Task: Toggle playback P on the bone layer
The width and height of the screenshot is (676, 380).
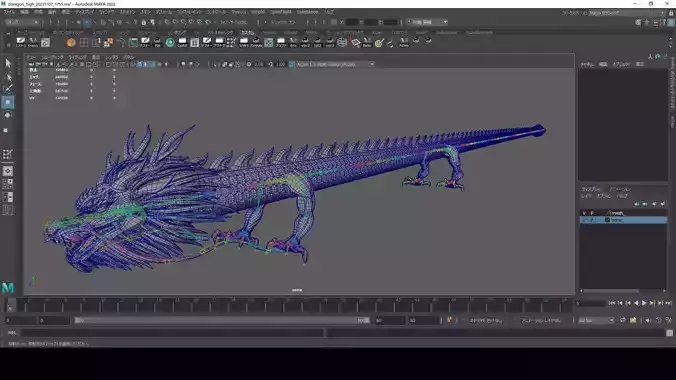Action: click(x=592, y=220)
